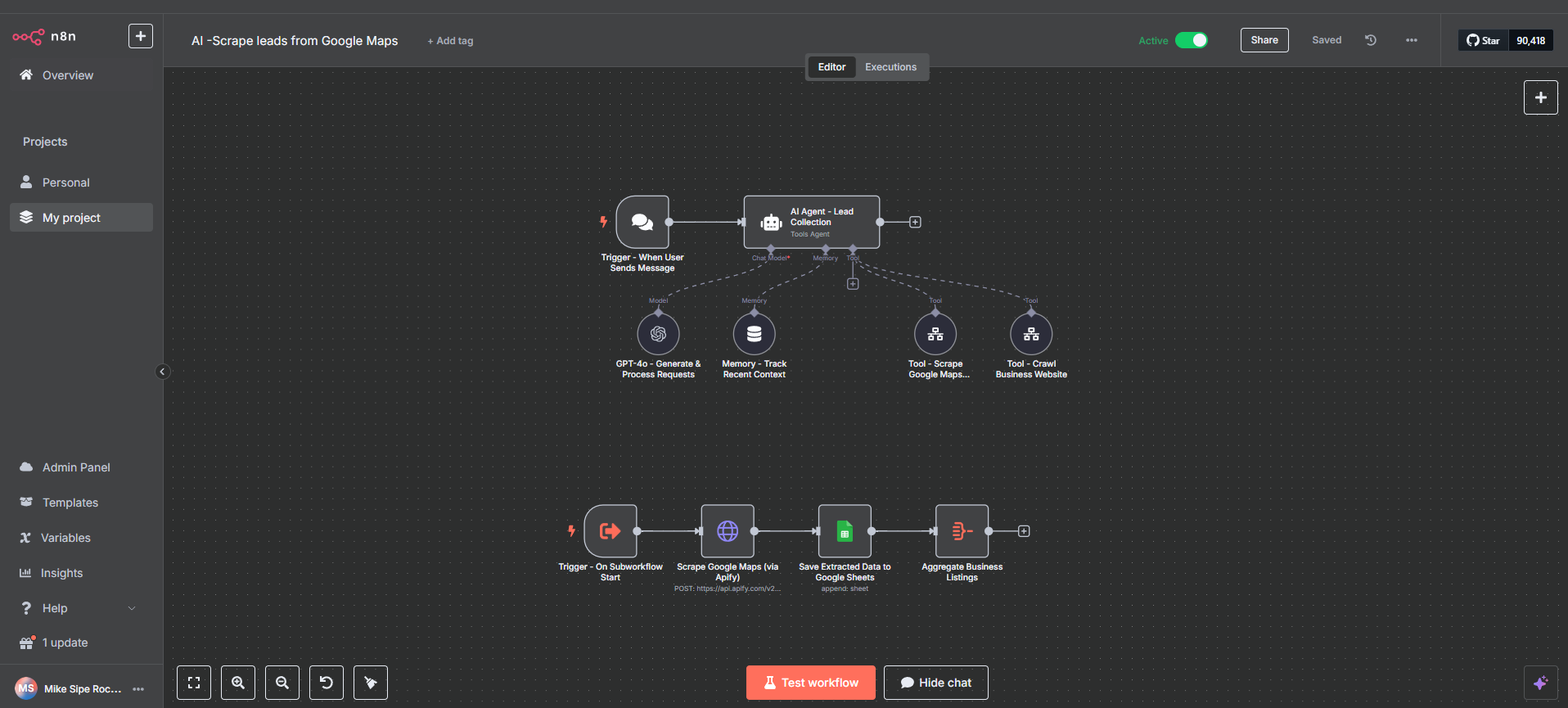Click the Share button
The width and height of the screenshot is (1568, 708).
(1264, 40)
